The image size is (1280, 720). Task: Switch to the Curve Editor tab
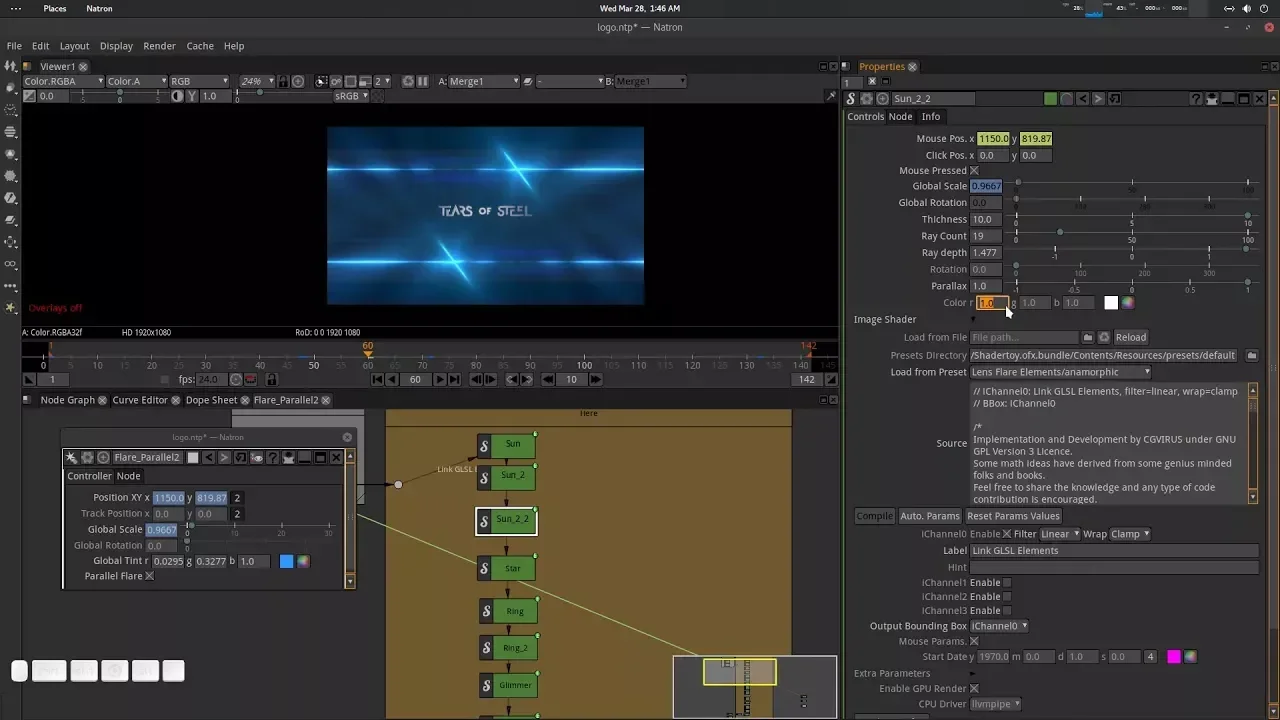140,400
